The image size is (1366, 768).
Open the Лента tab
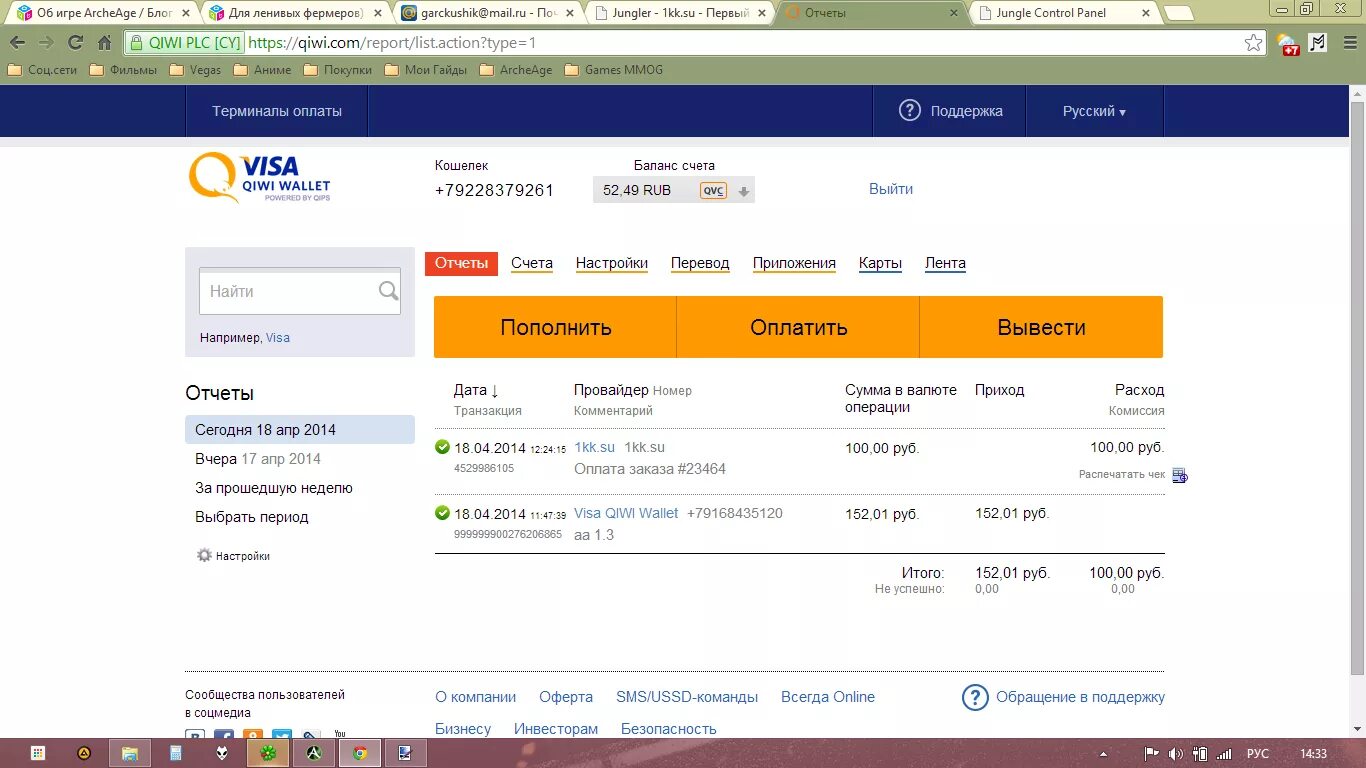pos(945,263)
